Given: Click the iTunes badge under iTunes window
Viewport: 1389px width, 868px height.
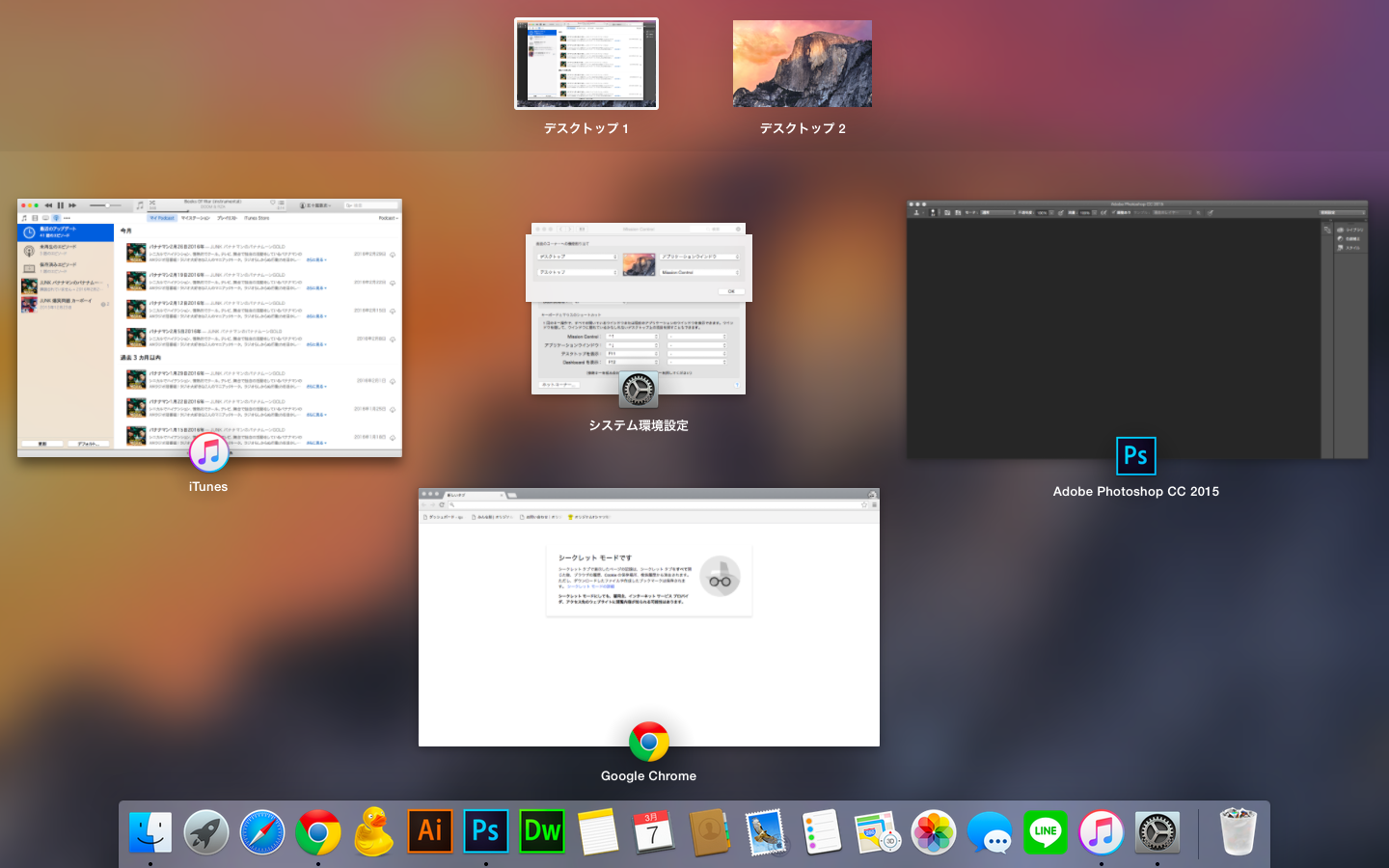Looking at the screenshot, I should pyautogui.click(x=209, y=452).
